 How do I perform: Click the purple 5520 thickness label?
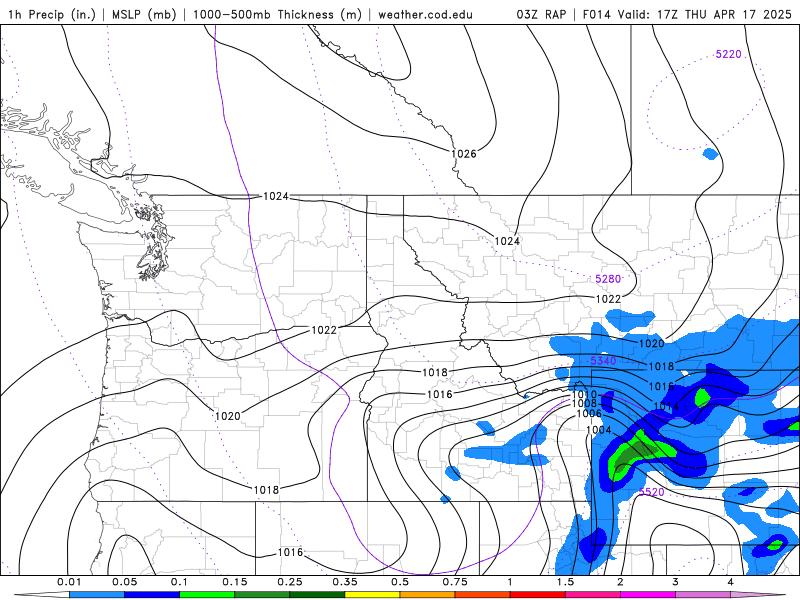click(x=652, y=492)
